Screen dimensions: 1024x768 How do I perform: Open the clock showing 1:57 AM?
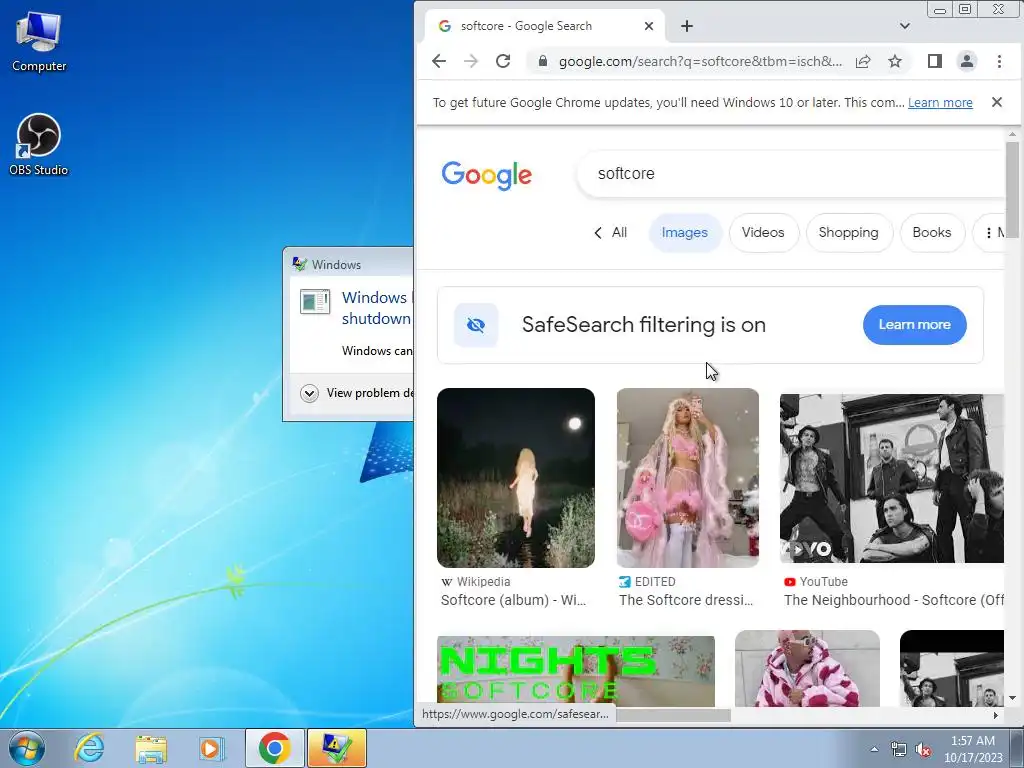tap(973, 749)
